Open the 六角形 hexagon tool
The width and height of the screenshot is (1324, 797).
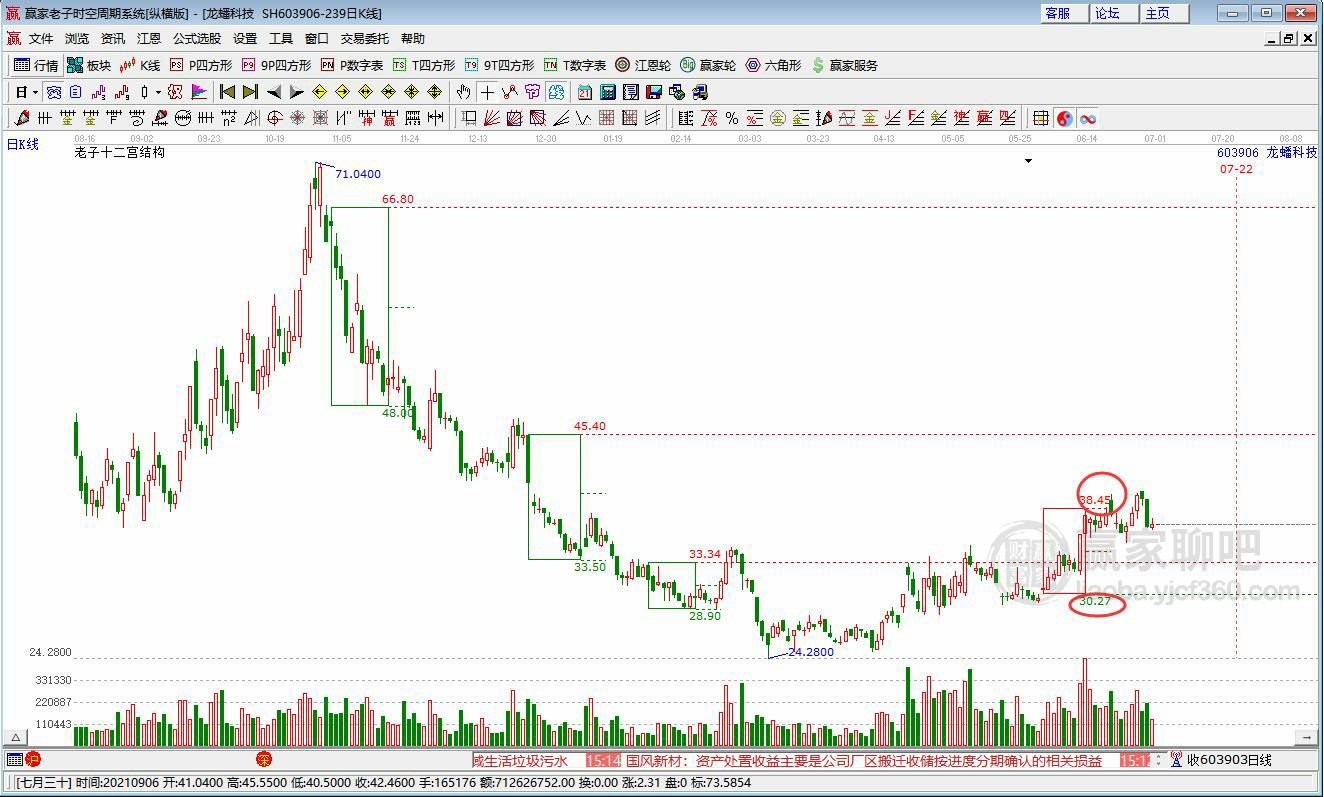[773, 65]
